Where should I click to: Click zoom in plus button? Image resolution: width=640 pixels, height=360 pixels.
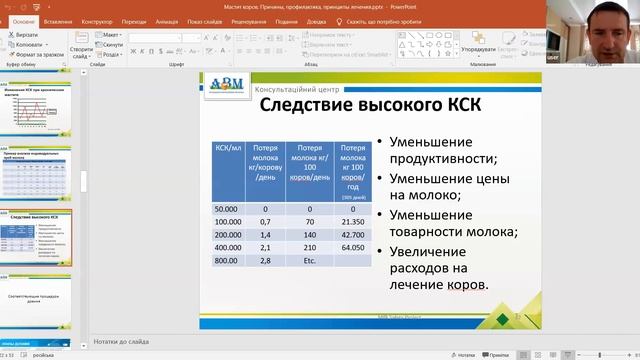[629, 355]
